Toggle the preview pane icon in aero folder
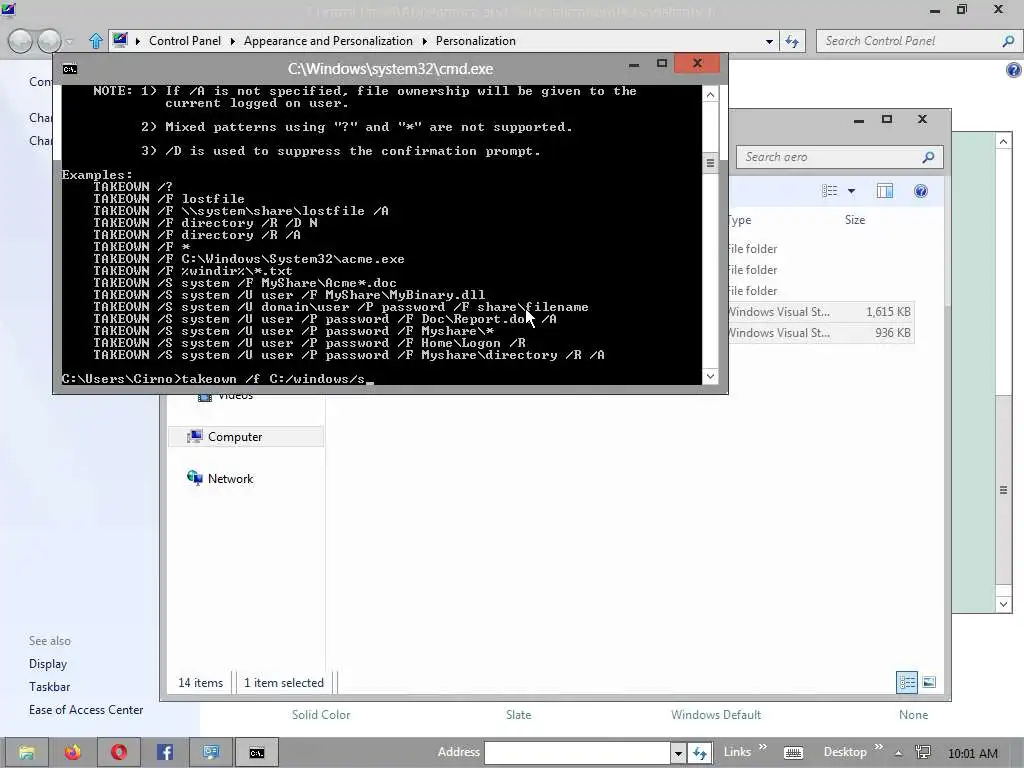The width and height of the screenshot is (1024, 768). click(x=885, y=191)
